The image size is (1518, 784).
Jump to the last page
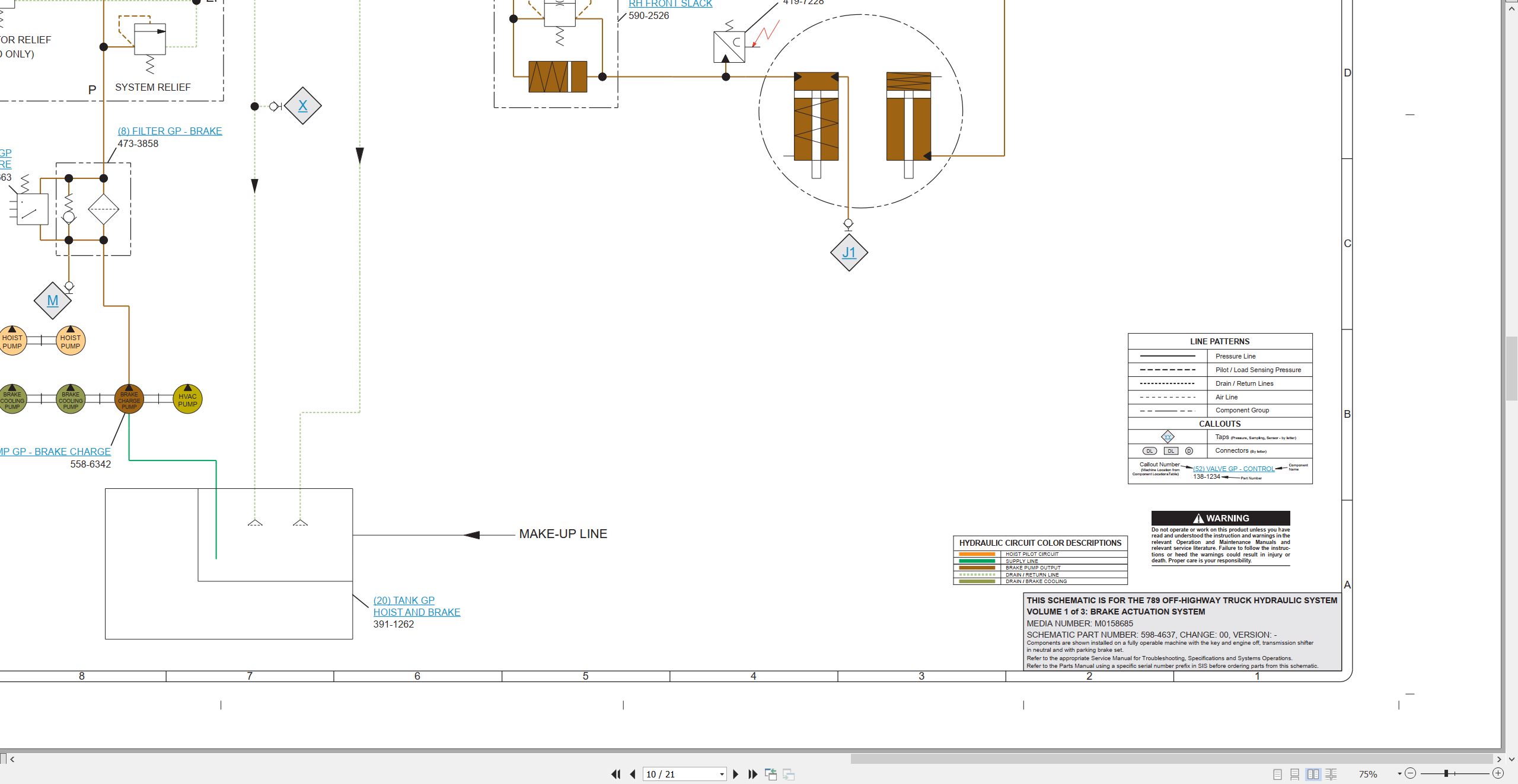(753, 774)
